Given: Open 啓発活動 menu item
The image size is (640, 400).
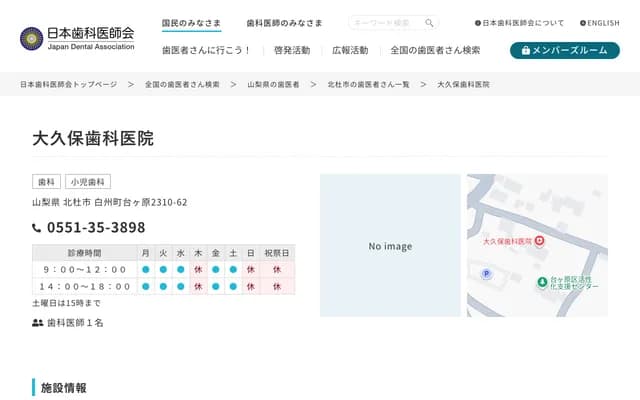Looking at the screenshot, I should (291, 50).
